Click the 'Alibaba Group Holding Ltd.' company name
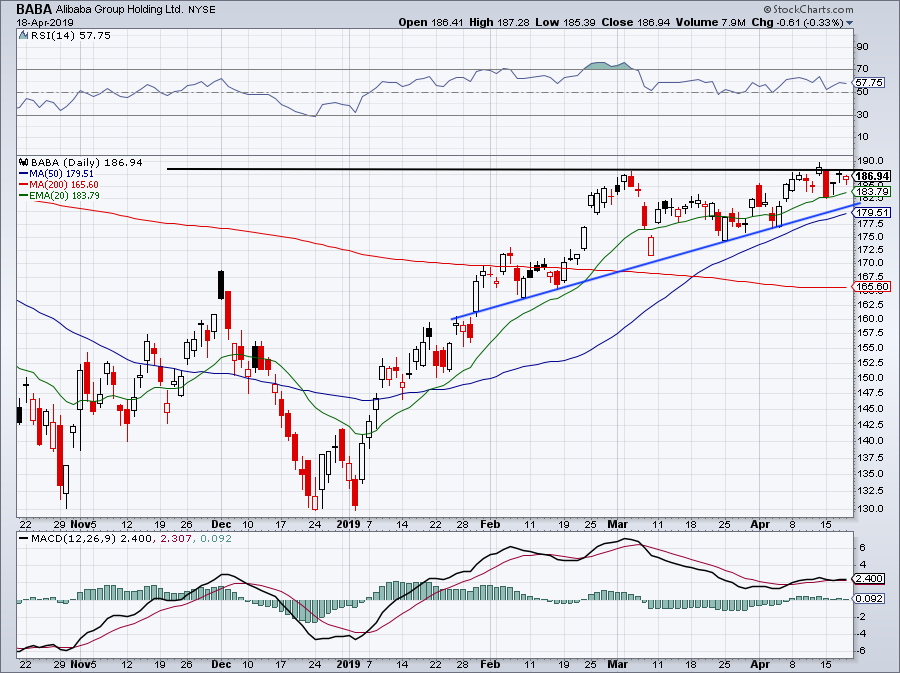The image size is (900, 673). coord(119,10)
